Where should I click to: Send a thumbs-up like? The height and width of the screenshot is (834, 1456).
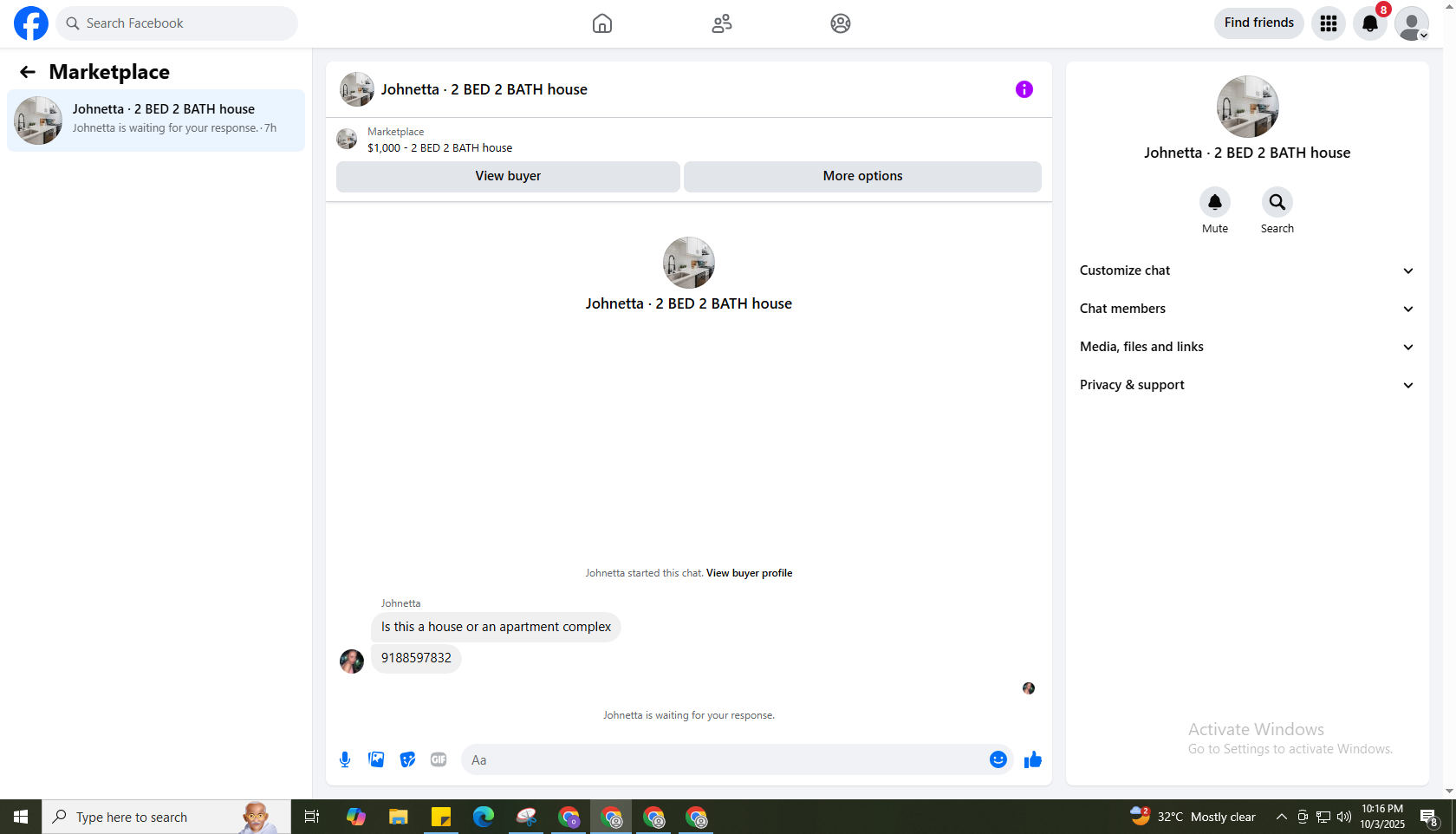coord(1033,760)
